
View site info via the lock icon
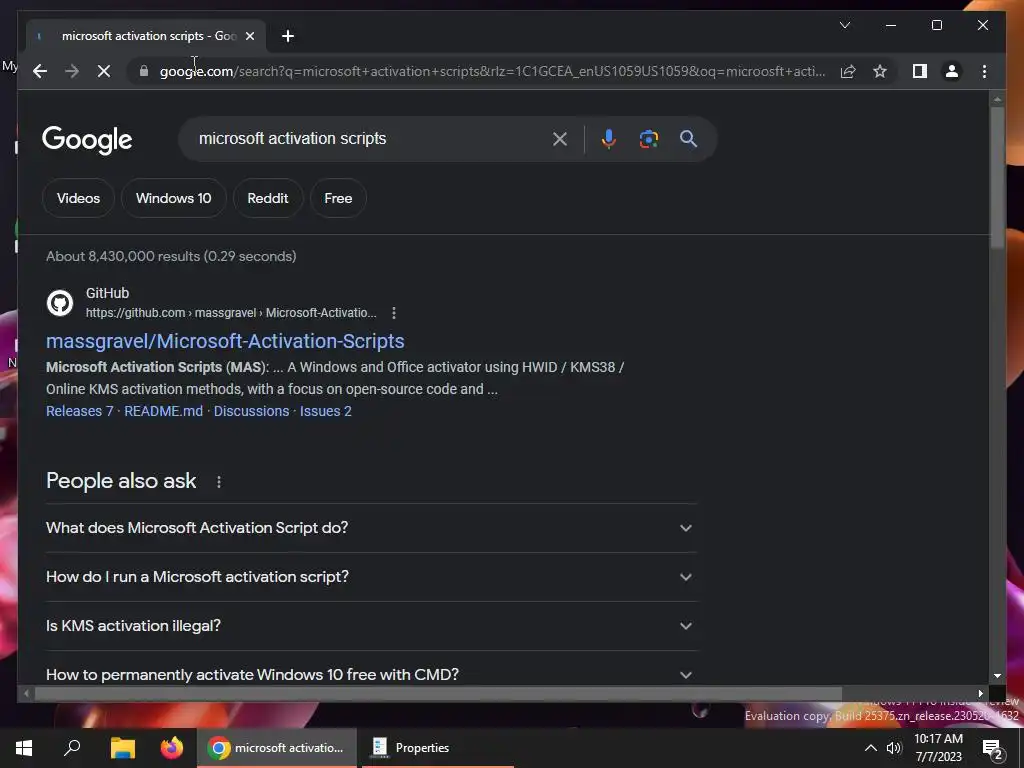point(144,71)
